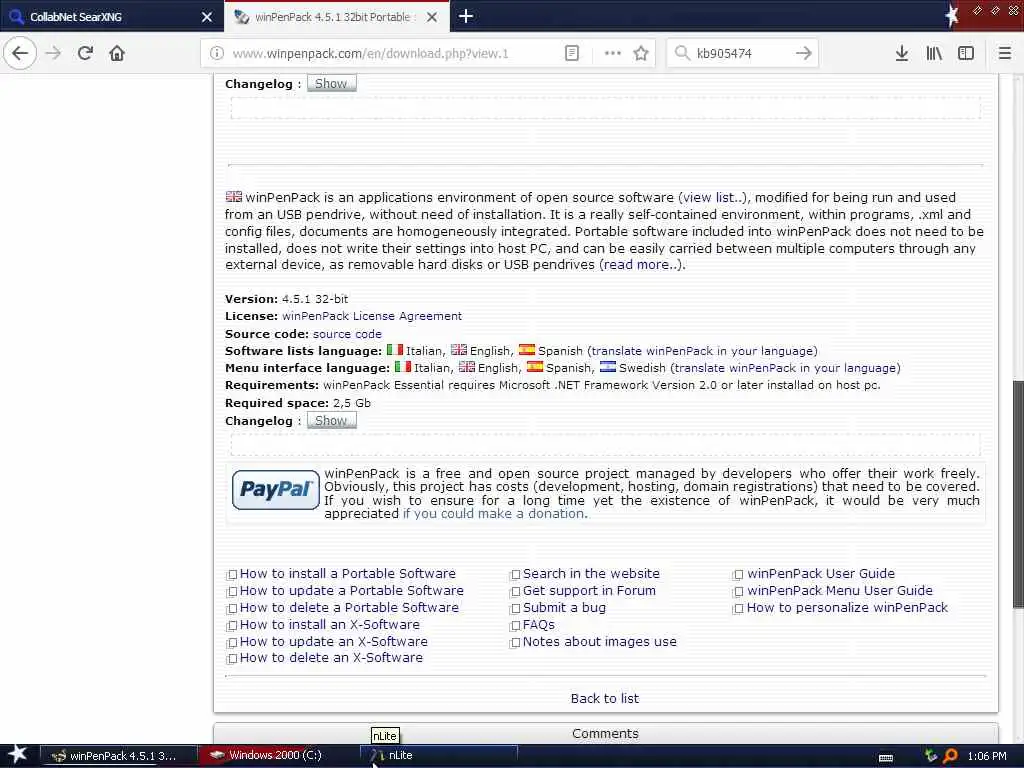
Task: Open the hamburger application menu
Action: tap(1005, 54)
